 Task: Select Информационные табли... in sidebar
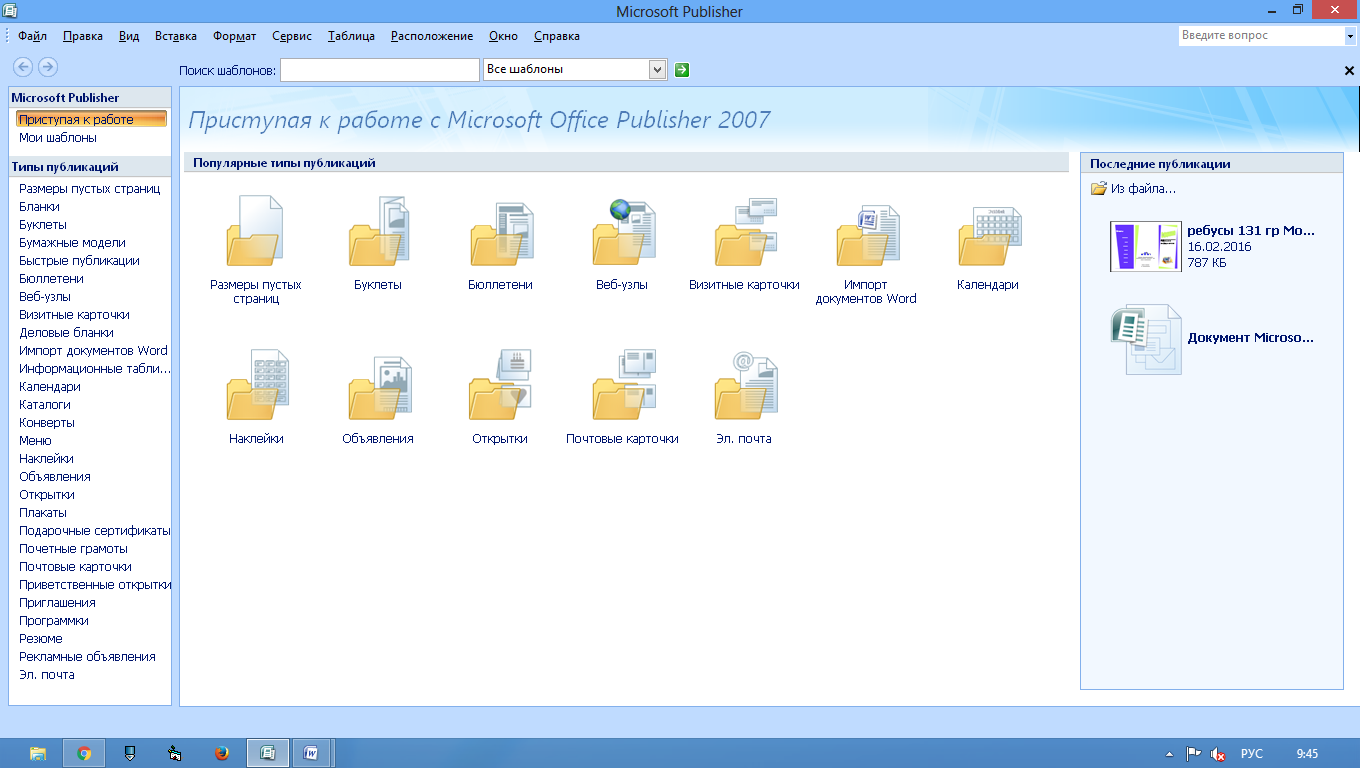95,369
